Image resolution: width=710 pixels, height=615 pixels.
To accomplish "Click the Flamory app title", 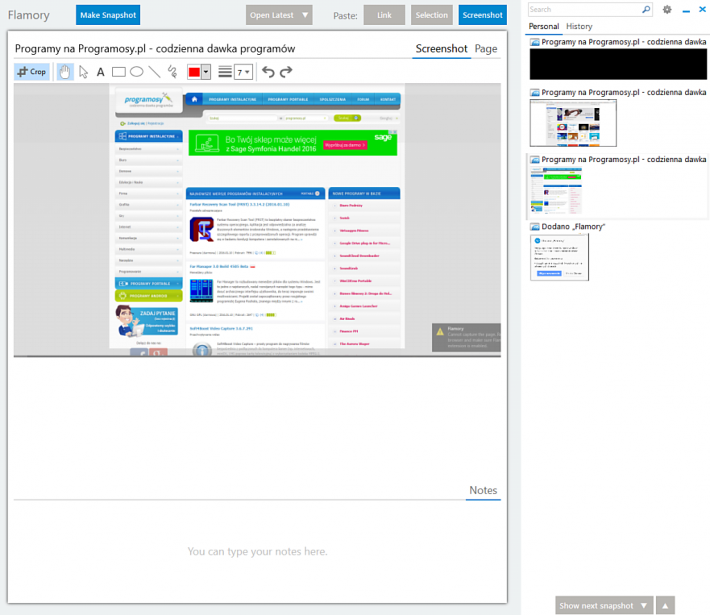I will tap(29, 15).
